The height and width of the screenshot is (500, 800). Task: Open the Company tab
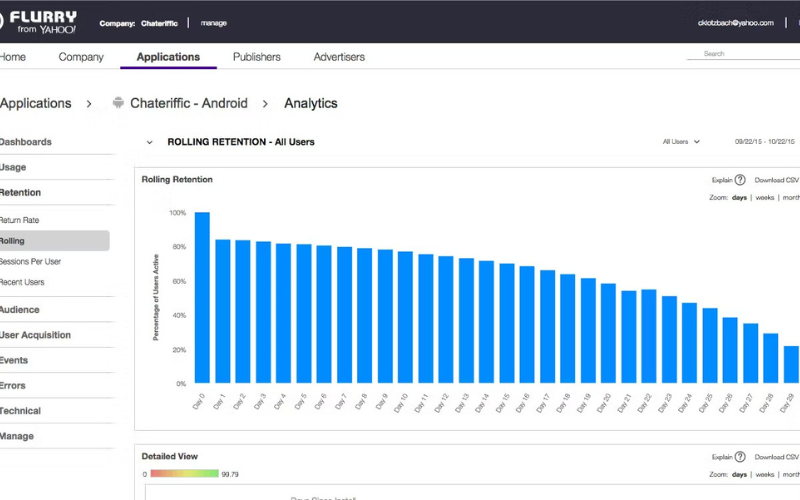pos(81,57)
